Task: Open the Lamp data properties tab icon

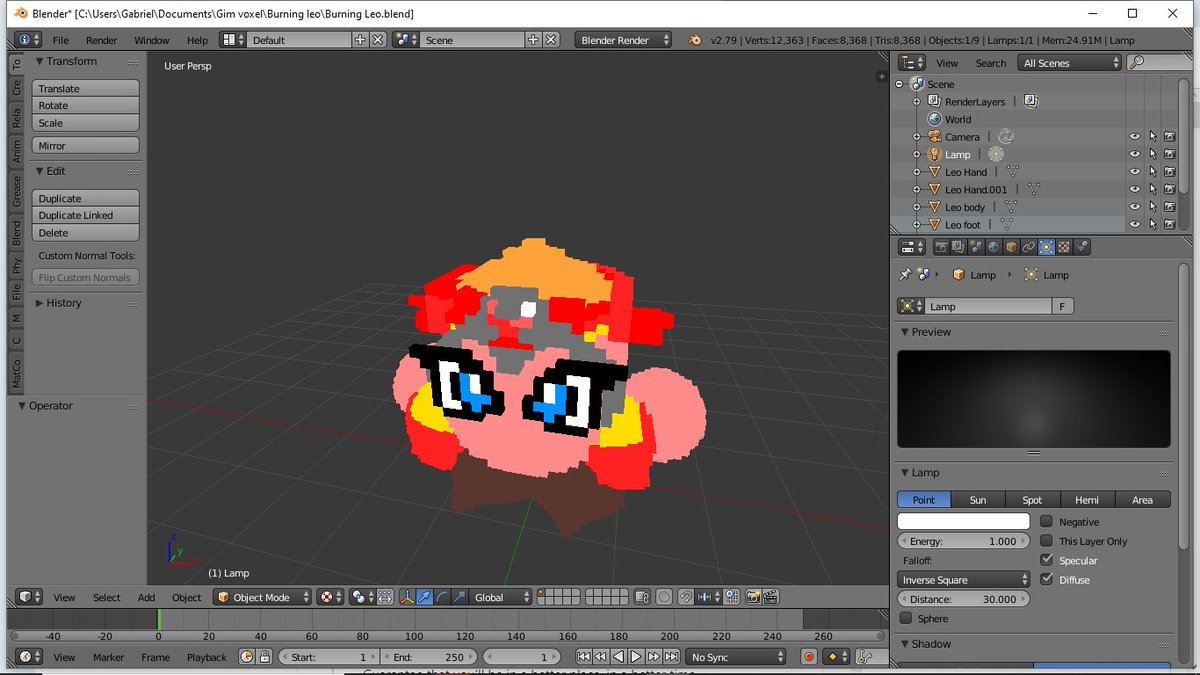Action: (x=1046, y=247)
